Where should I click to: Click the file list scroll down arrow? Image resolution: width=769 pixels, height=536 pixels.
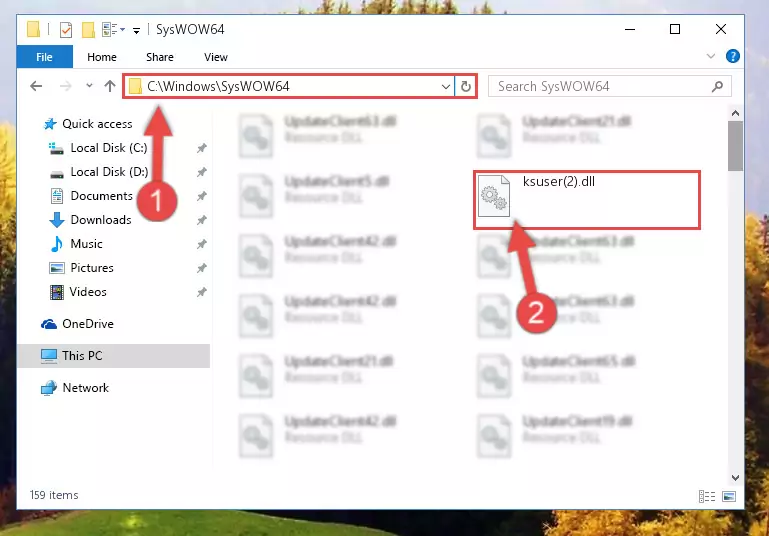coord(735,478)
